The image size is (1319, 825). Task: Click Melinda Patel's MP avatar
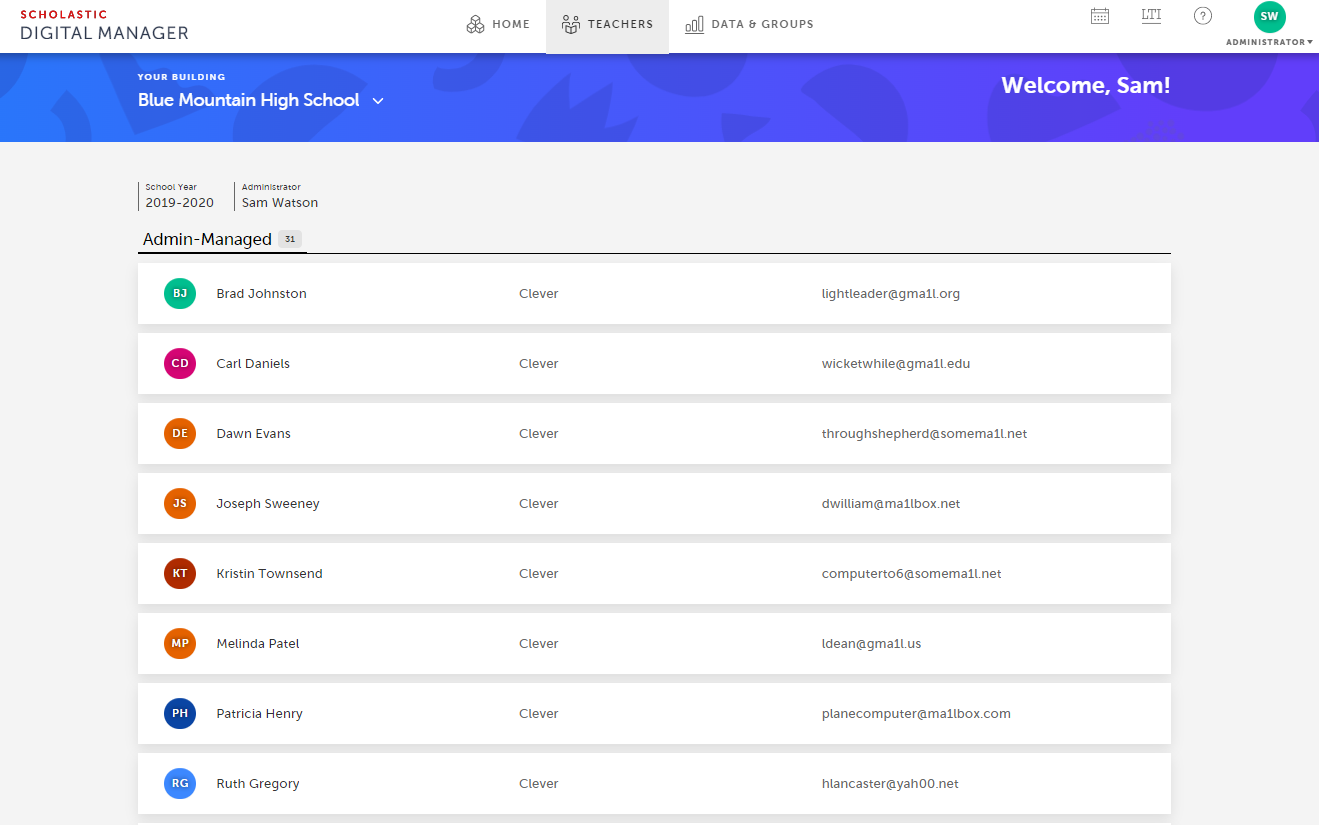point(180,643)
